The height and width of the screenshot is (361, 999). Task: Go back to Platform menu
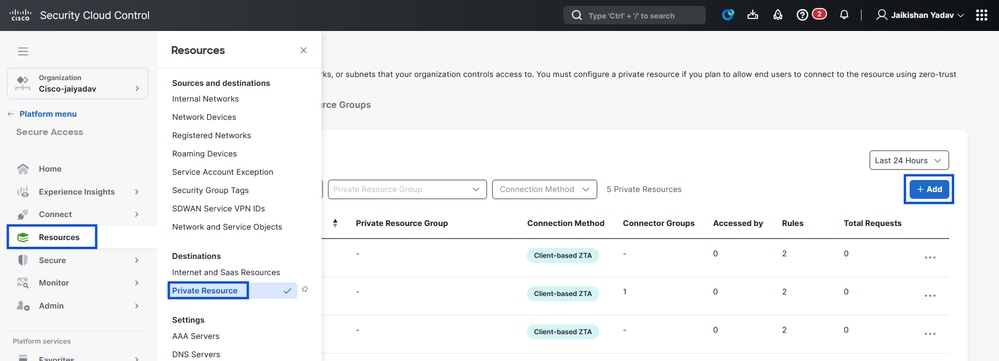coord(42,114)
